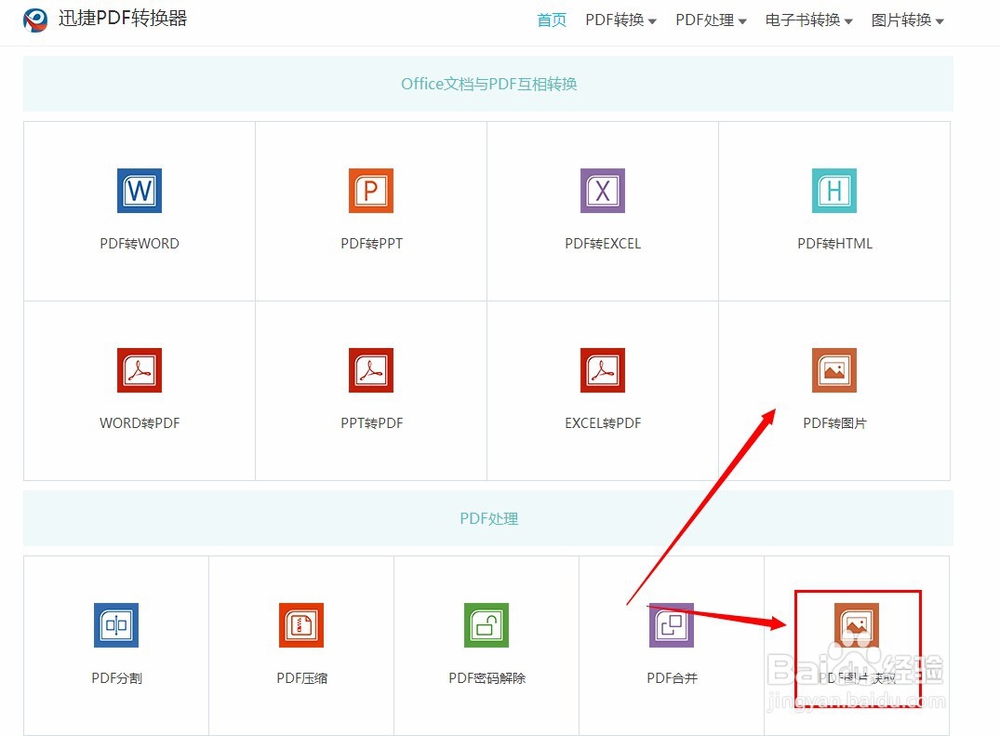Click the red PDF icon for EXCEL转PDF
The image size is (1000, 736).
tap(602, 370)
